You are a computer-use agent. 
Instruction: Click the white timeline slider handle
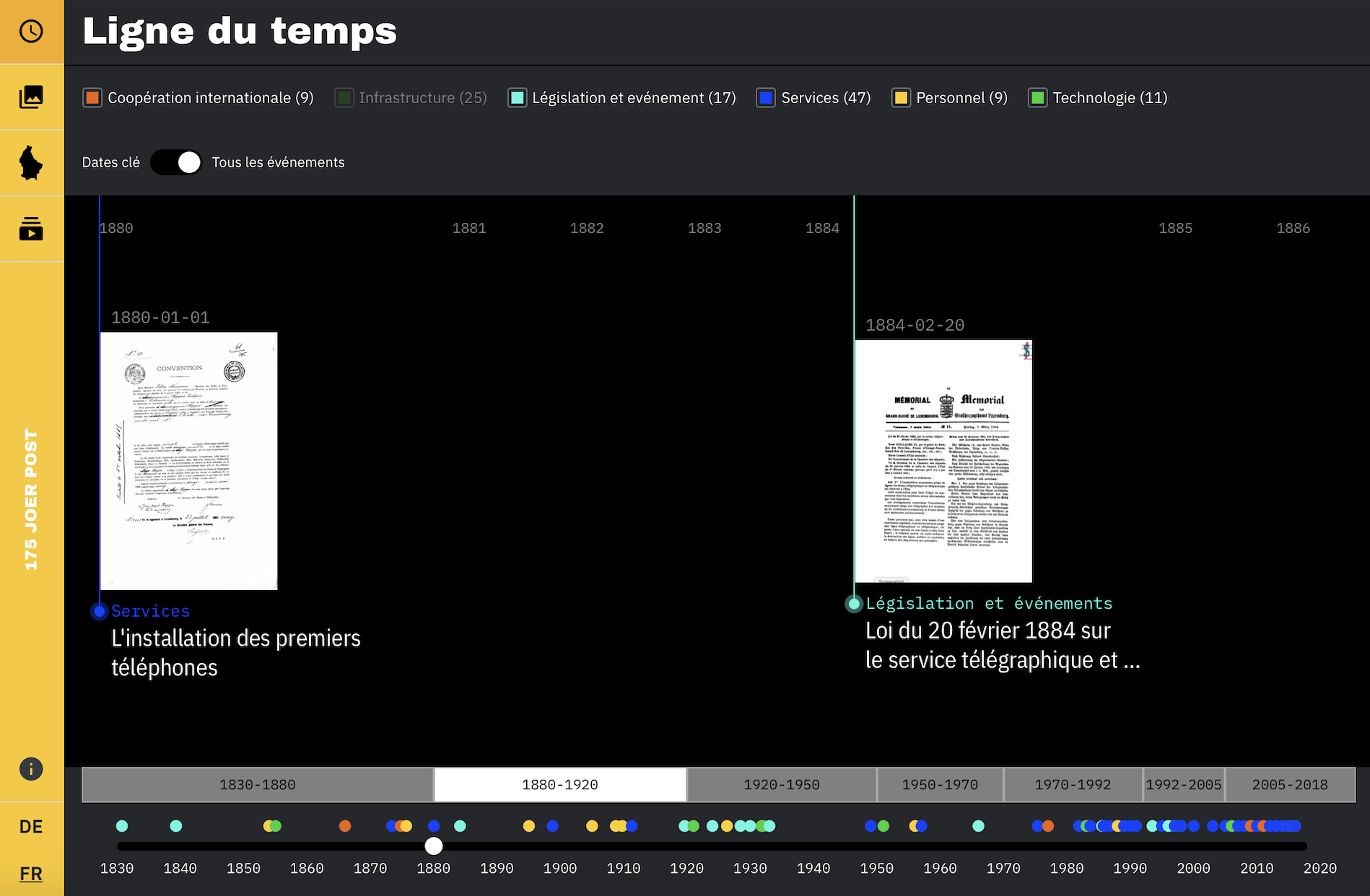pyautogui.click(x=433, y=846)
